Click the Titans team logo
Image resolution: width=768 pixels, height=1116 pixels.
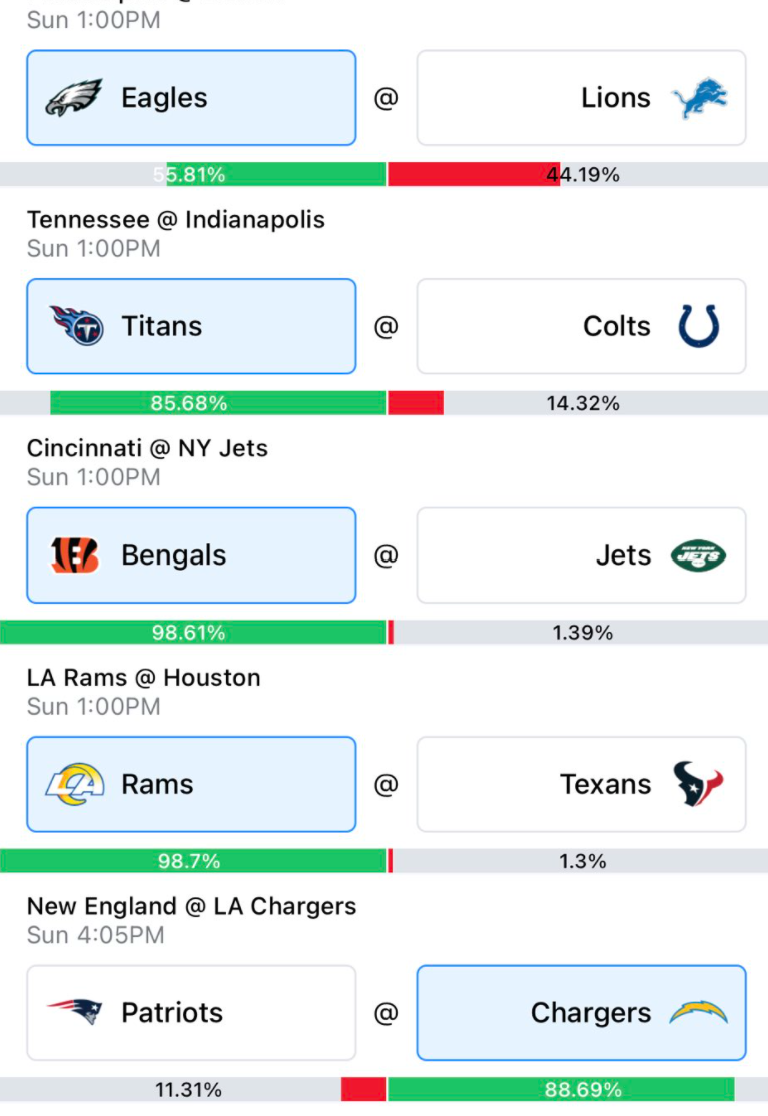click(76, 326)
